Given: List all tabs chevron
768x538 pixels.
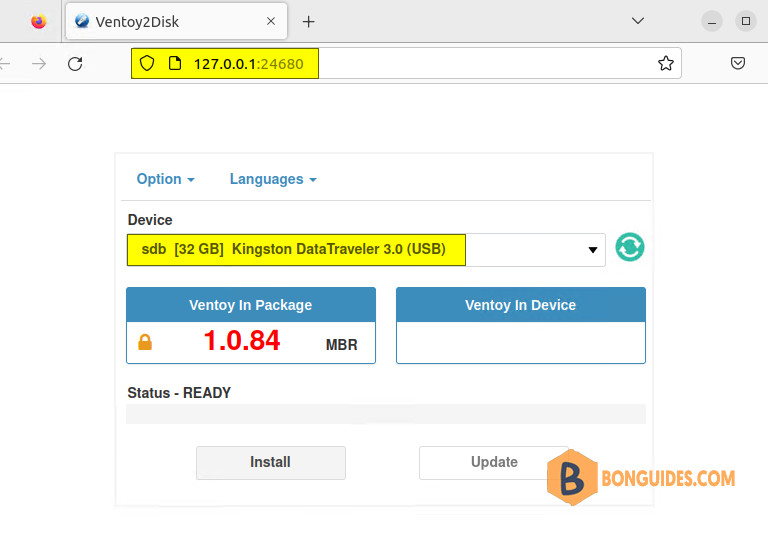Looking at the screenshot, I should [x=638, y=21].
